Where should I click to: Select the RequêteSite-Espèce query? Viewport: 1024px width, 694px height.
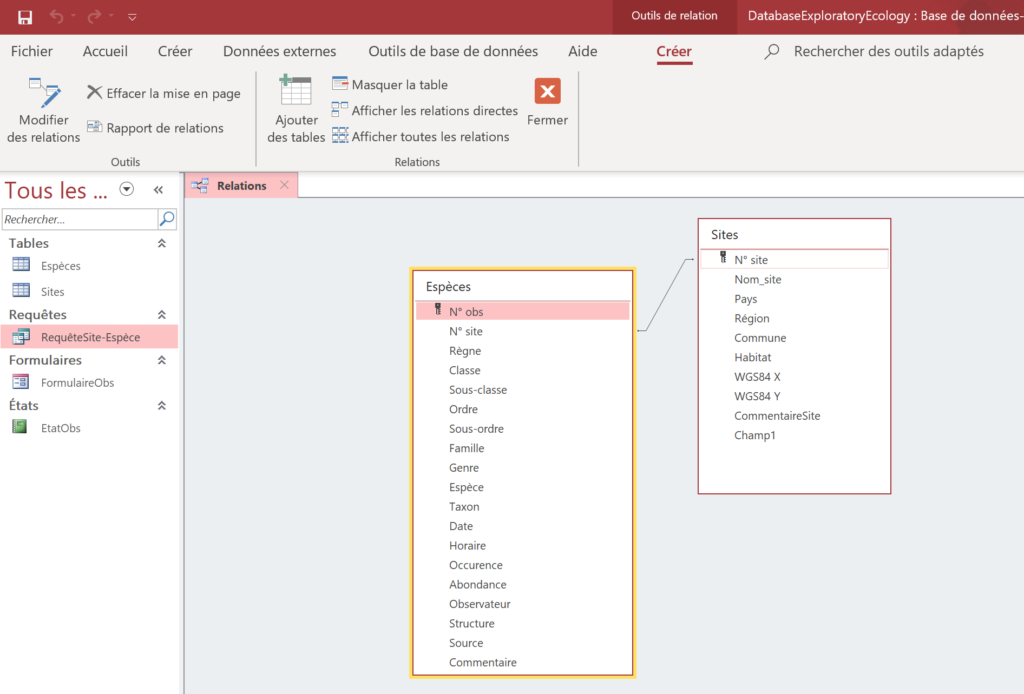pos(89,337)
